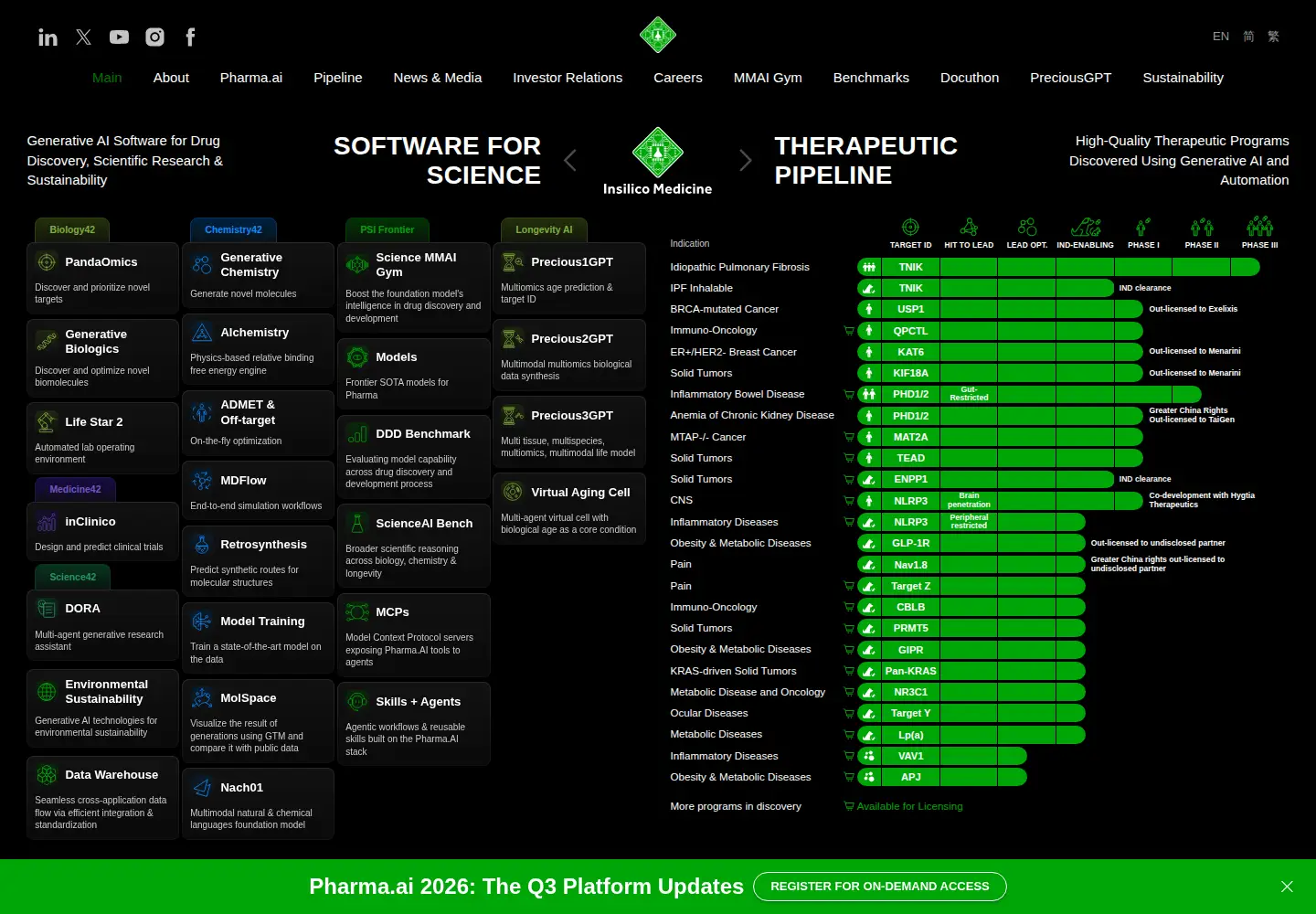Click the MCPs card icon
The width and height of the screenshot is (1316, 914).
pos(357,612)
